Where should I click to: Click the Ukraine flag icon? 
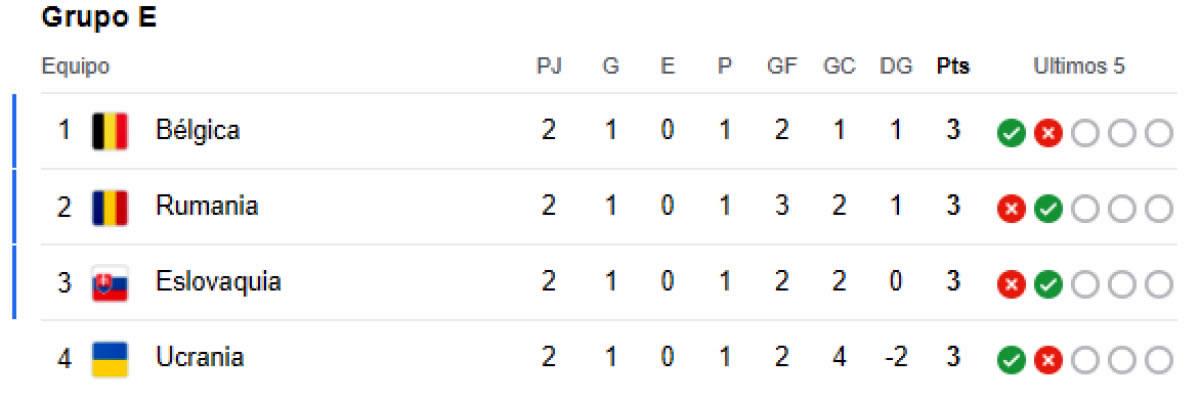109,359
